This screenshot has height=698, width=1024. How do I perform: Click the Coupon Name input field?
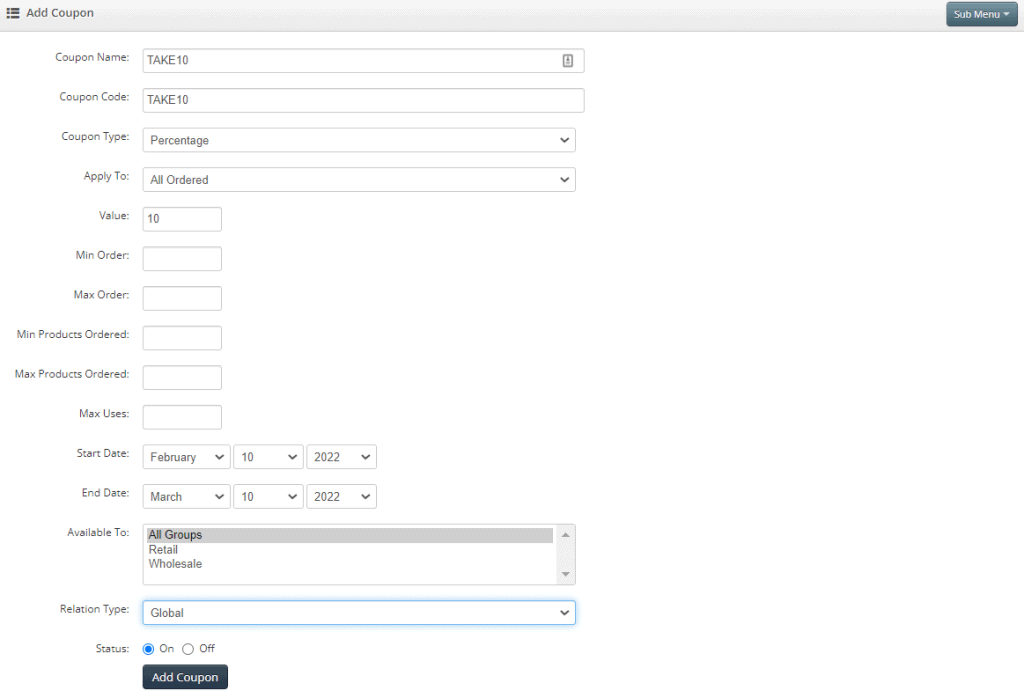tap(363, 61)
